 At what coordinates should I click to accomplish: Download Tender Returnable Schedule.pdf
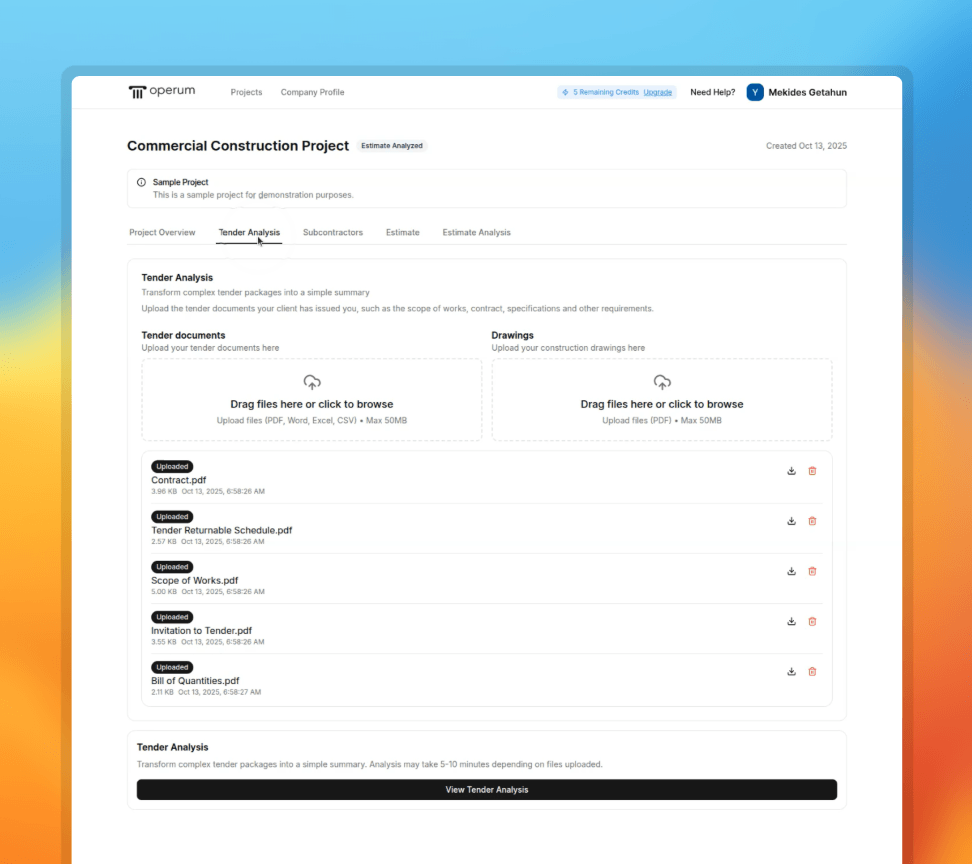[x=791, y=521]
